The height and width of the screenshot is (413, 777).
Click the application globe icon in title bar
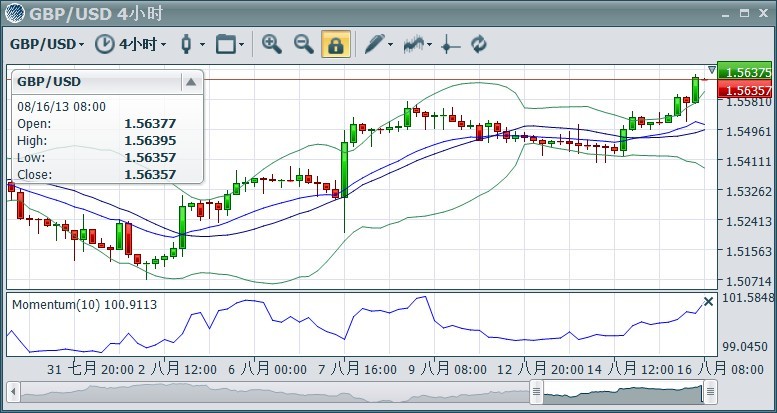14,13
